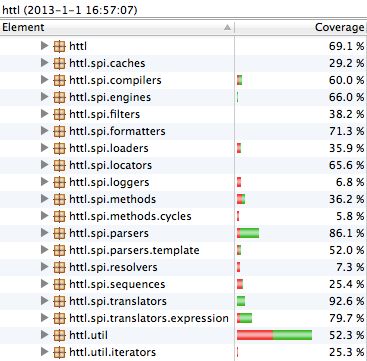
Task: Expand the httl.util tree node
Action: point(44,335)
